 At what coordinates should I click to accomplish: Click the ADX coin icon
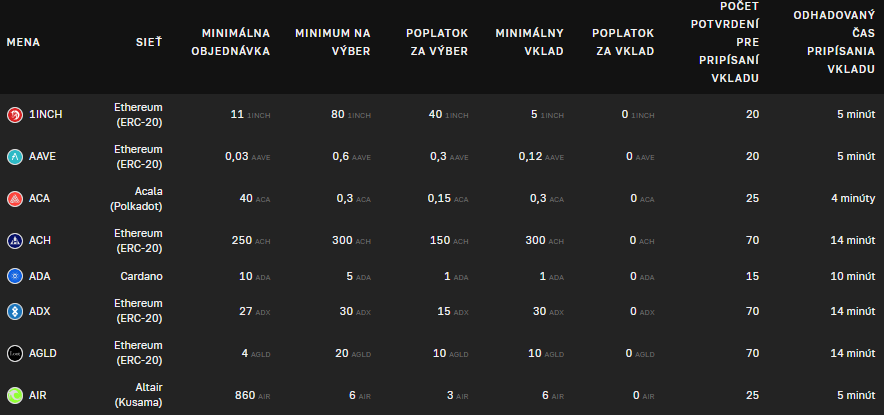tap(15, 311)
